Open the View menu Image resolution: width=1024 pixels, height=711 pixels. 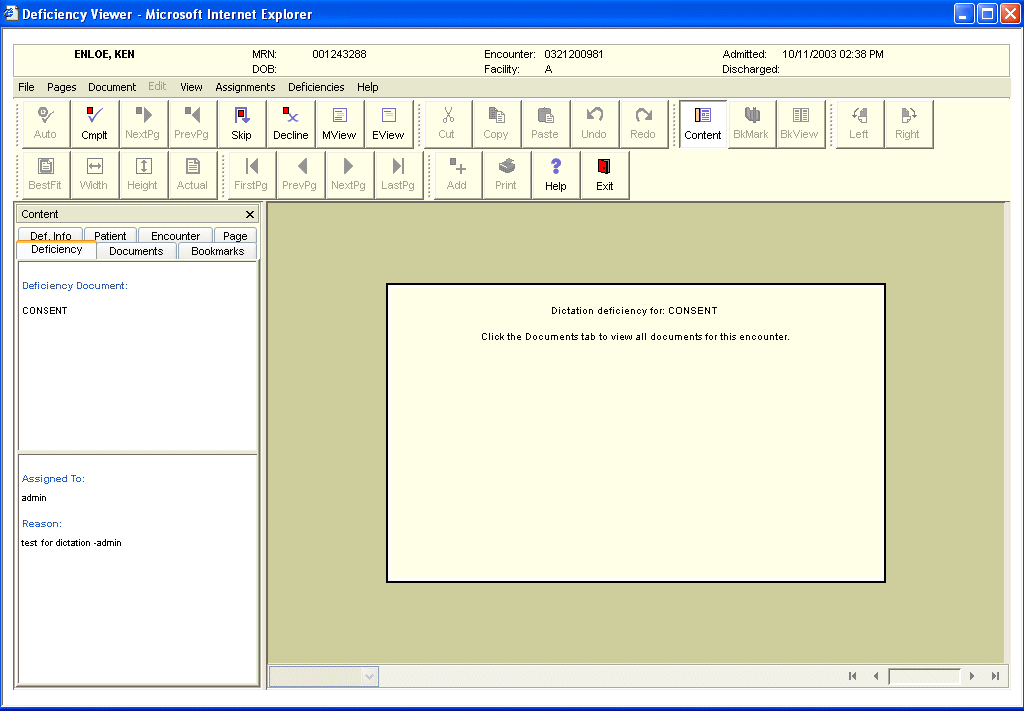[191, 87]
